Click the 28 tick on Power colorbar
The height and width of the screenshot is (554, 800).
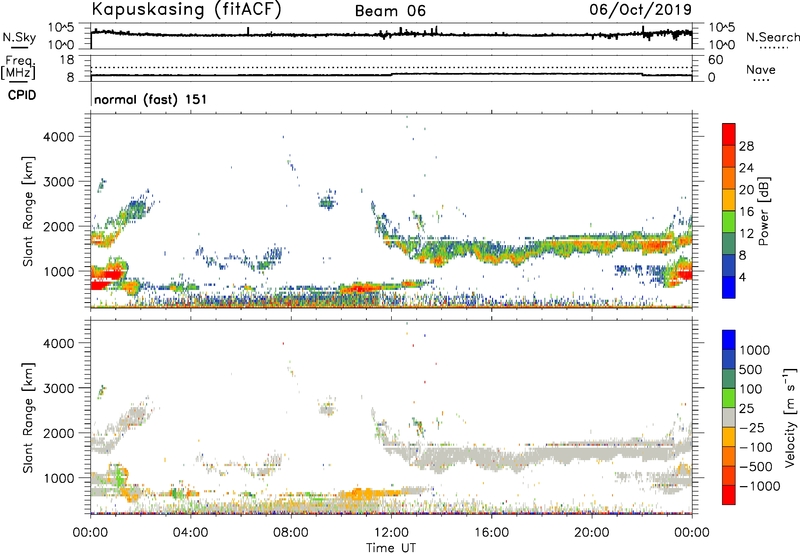746,146
